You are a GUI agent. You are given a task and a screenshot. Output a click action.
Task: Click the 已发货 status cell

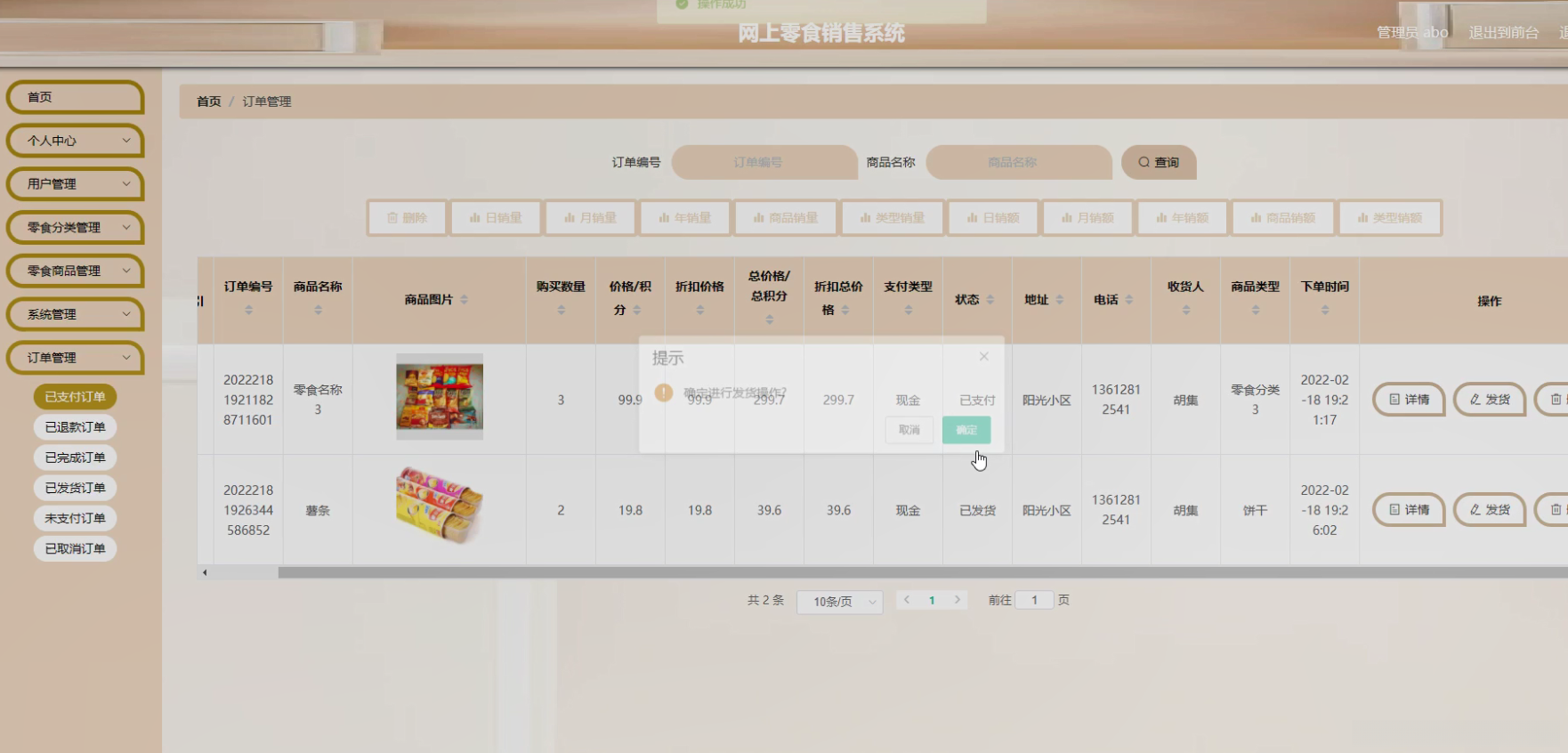click(977, 510)
